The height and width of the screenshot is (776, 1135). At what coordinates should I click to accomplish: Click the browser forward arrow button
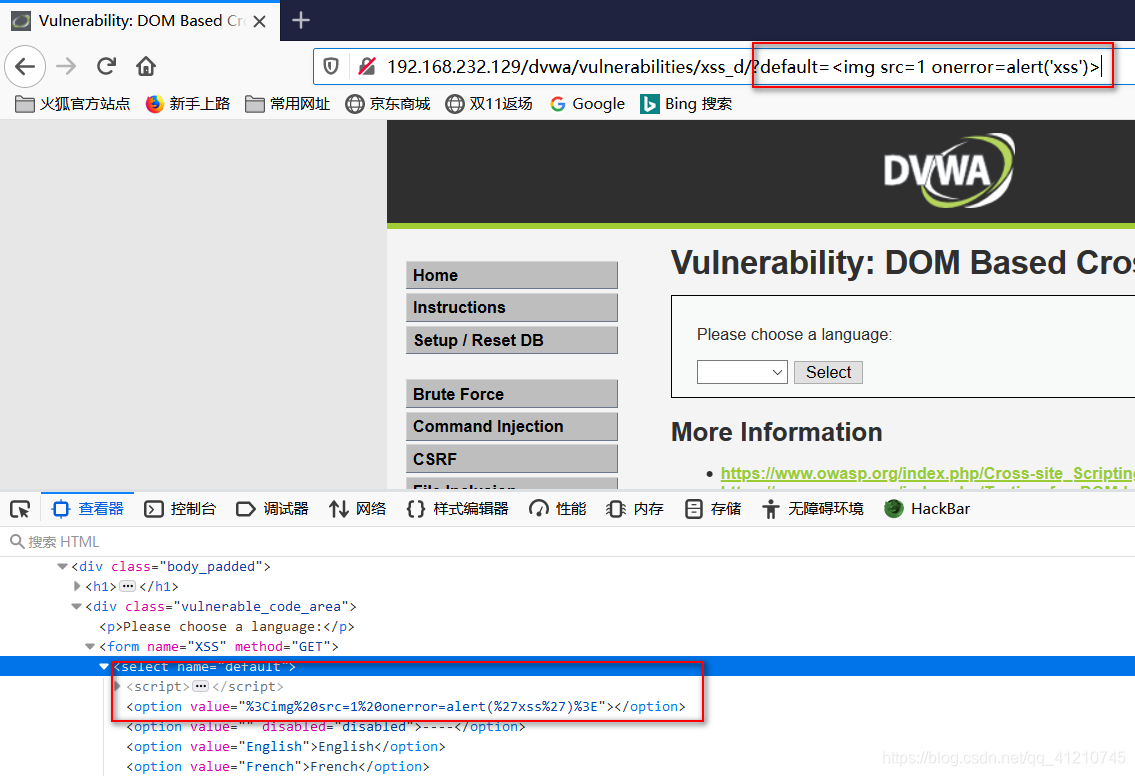click(66, 67)
